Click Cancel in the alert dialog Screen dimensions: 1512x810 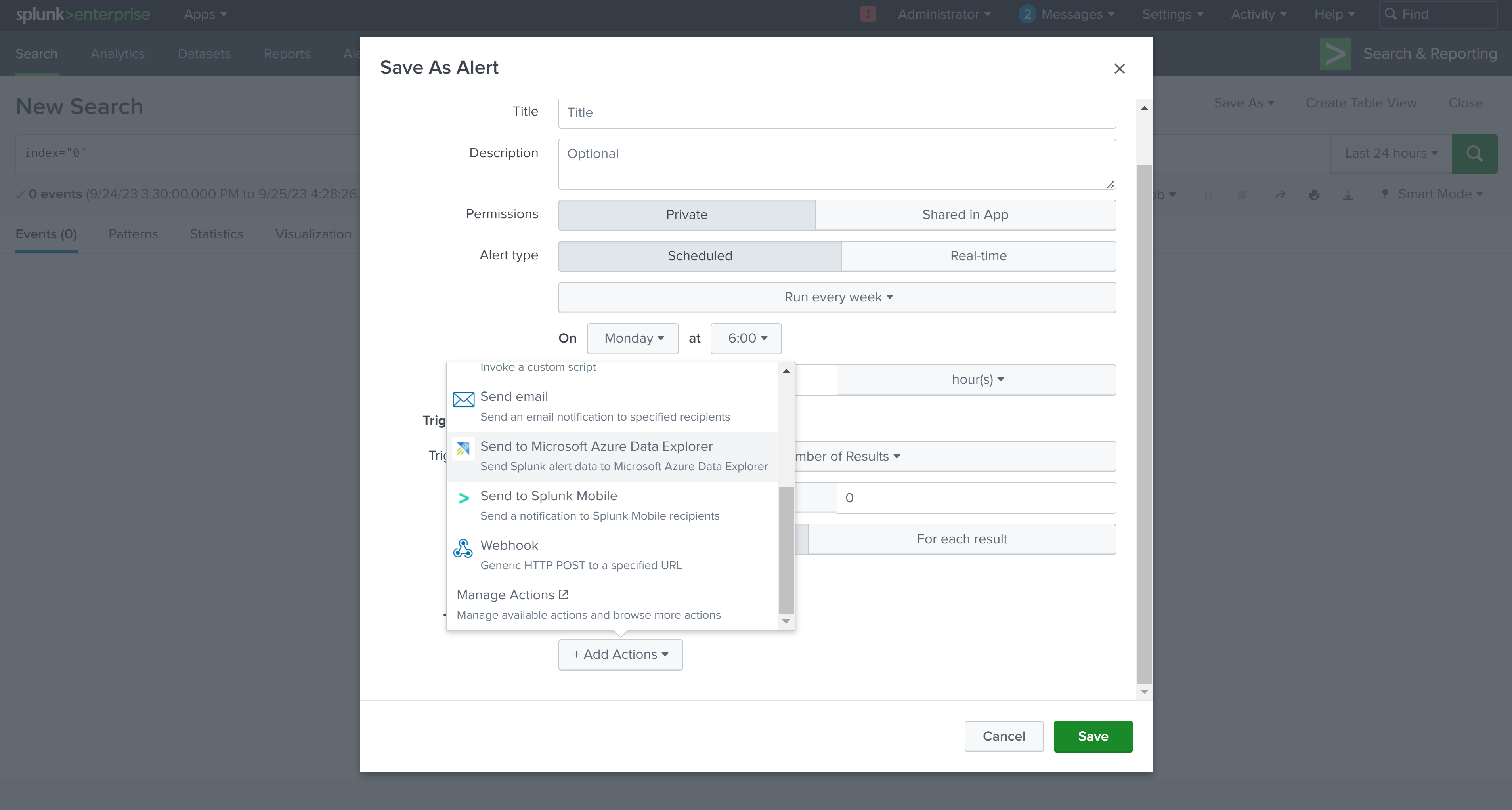(x=1004, y=736)
